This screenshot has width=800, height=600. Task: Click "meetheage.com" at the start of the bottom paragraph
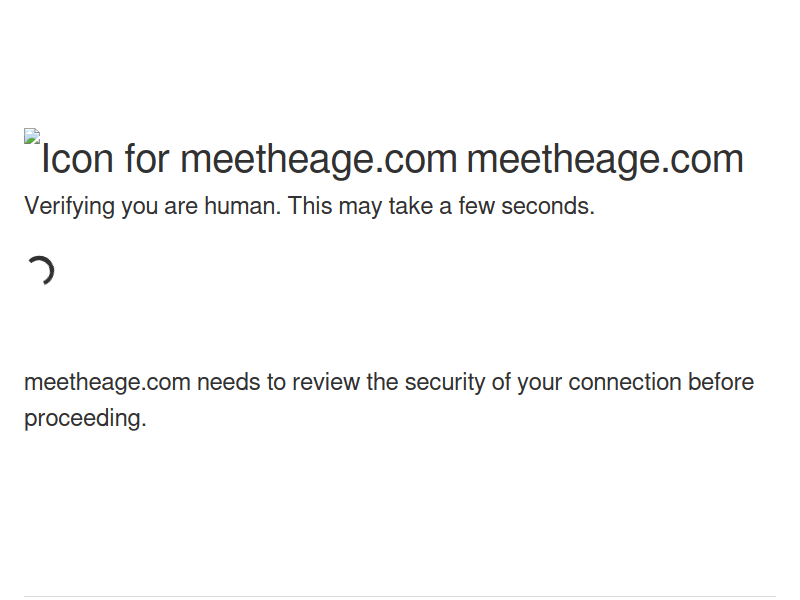pyautogui.click(x=107, y=382)
